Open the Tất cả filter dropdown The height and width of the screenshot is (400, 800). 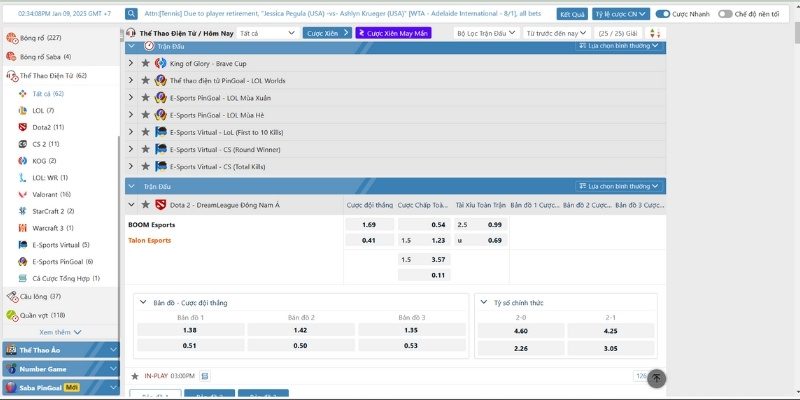point(267,33)
